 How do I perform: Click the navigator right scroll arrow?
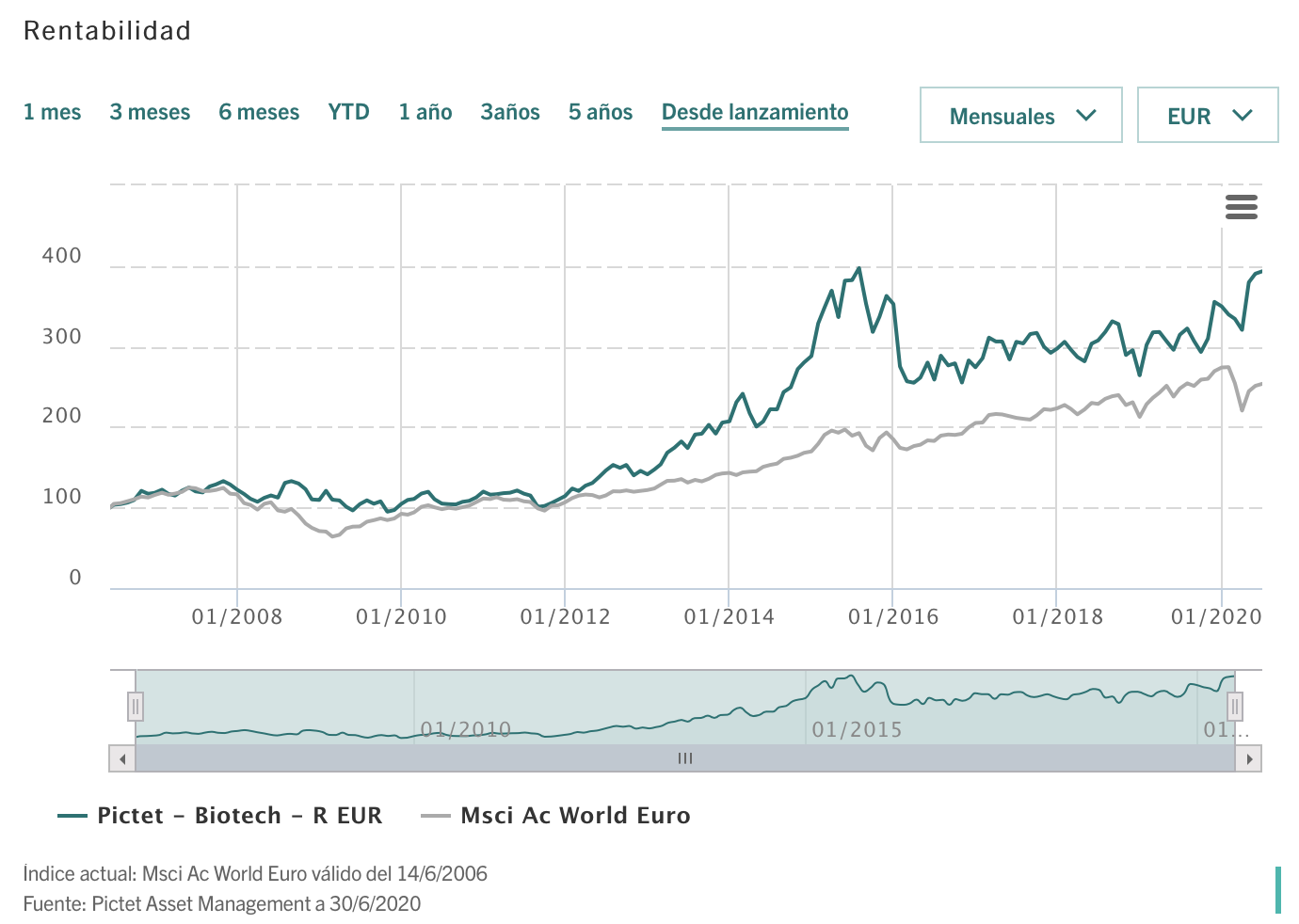pos(1249,758)
